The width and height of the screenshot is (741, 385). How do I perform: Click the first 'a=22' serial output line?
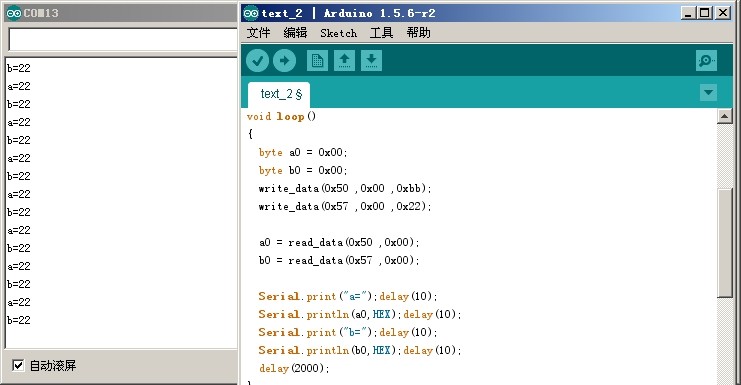[19, 86]
